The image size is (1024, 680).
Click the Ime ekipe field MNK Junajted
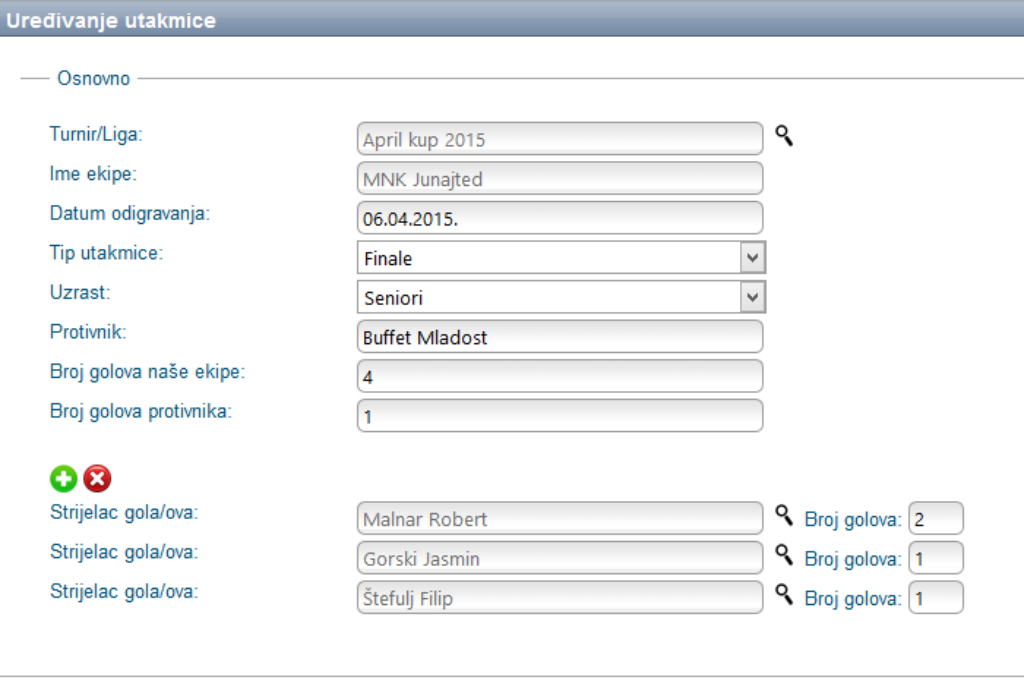559,179
